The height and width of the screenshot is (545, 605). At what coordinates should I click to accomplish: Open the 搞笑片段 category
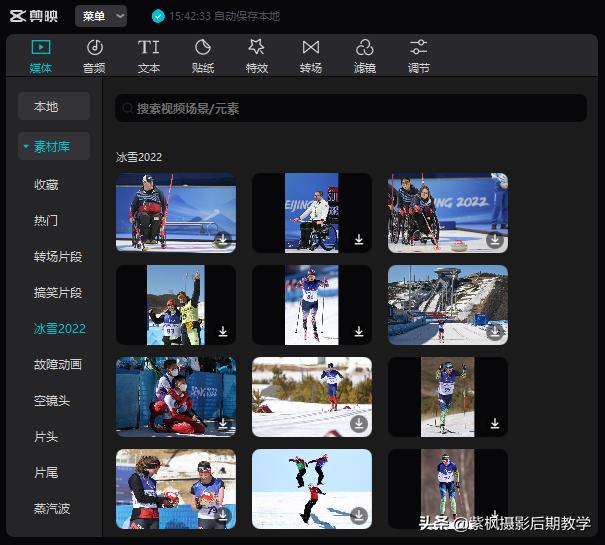point(58,293)
